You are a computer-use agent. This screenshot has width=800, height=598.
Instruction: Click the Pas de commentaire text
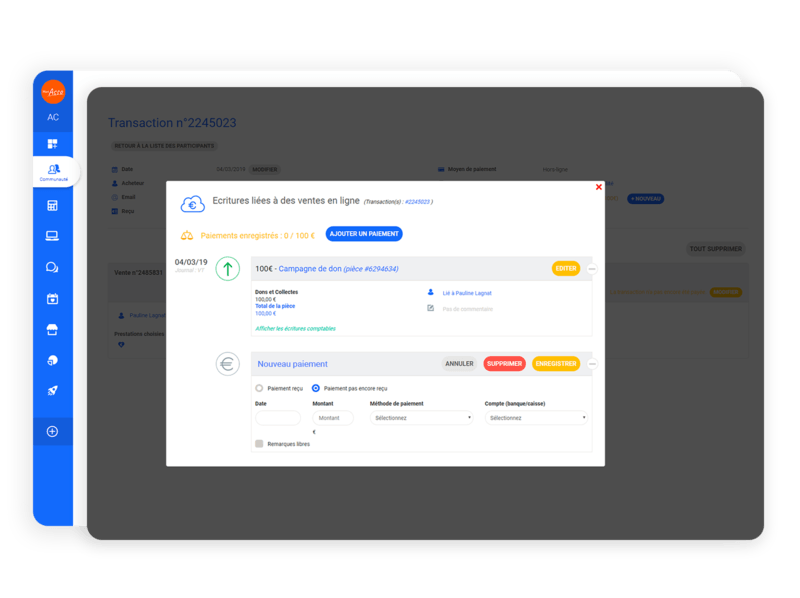(468, 309)
